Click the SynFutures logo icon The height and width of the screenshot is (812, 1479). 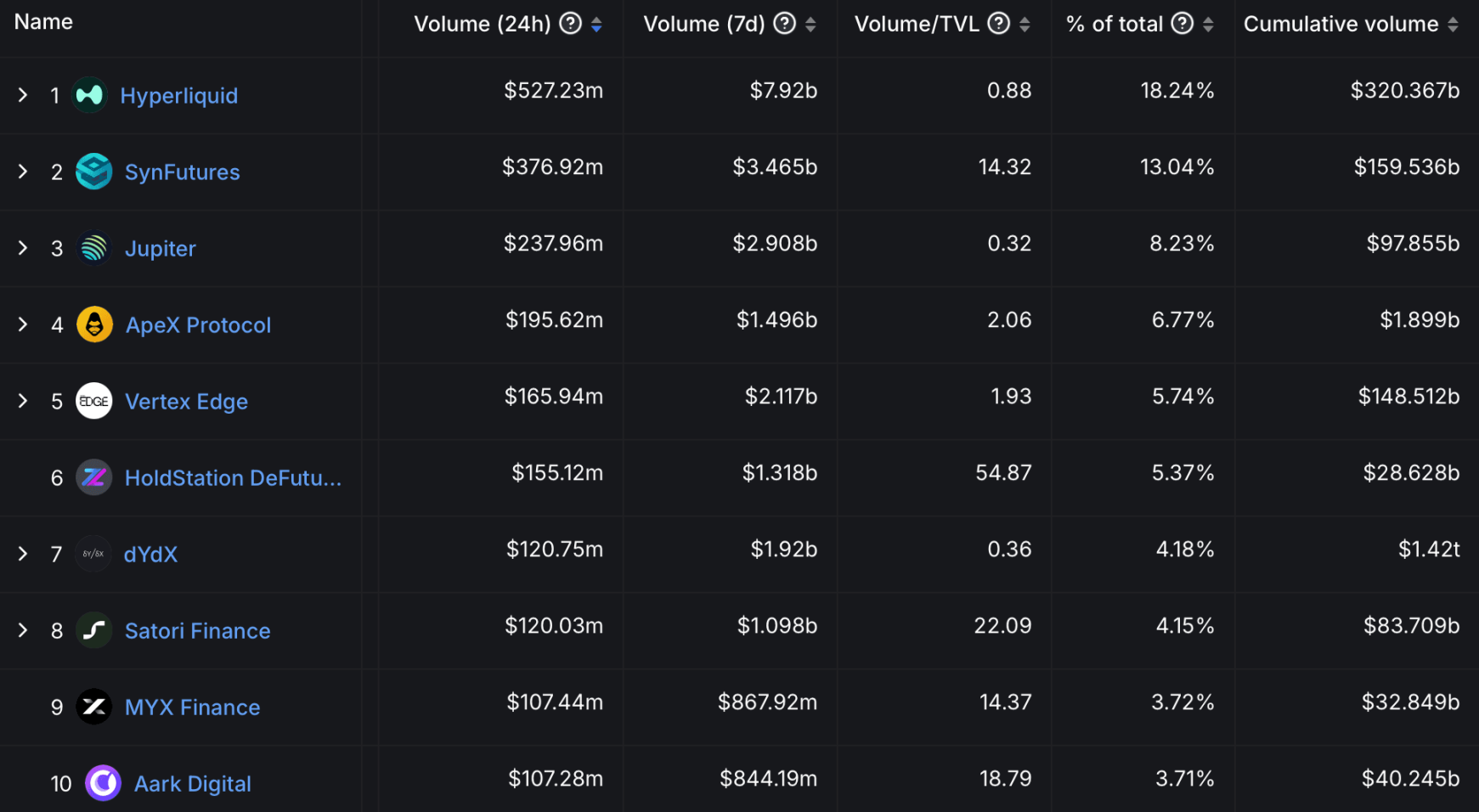tap(94, 172)
